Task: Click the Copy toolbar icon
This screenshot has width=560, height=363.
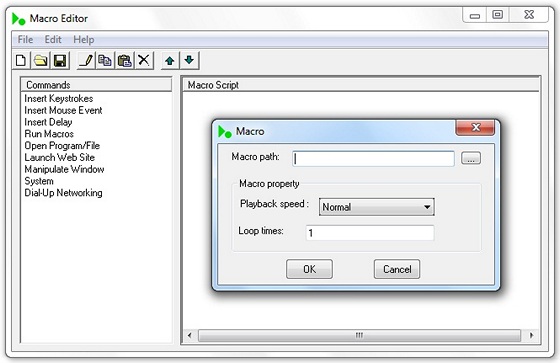Action: tap(105, 60)
